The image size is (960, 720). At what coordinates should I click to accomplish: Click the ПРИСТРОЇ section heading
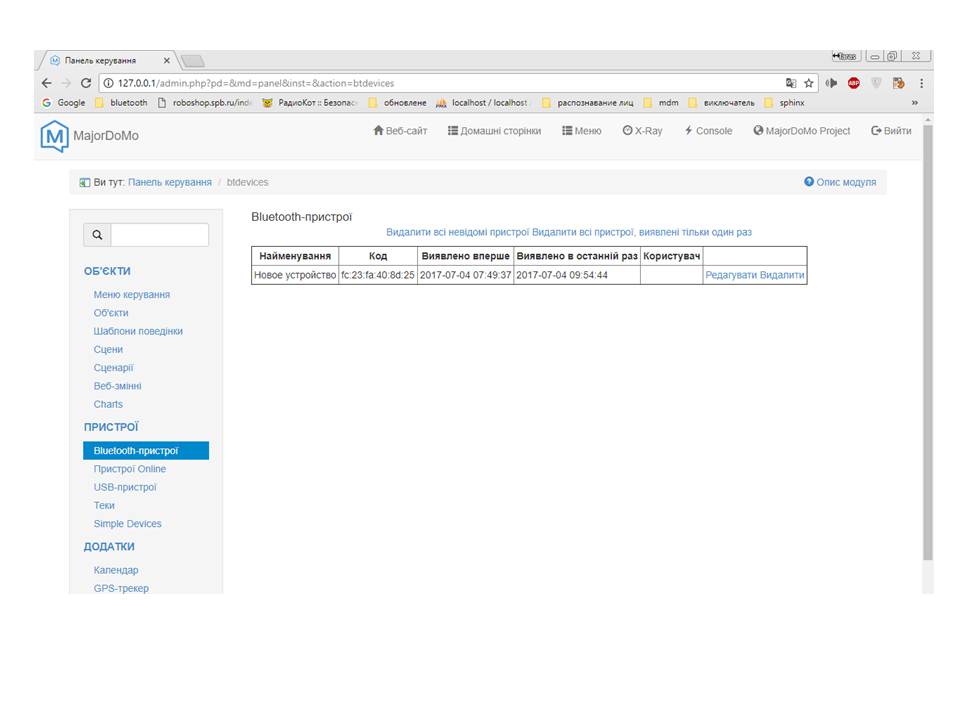(111, 427)
